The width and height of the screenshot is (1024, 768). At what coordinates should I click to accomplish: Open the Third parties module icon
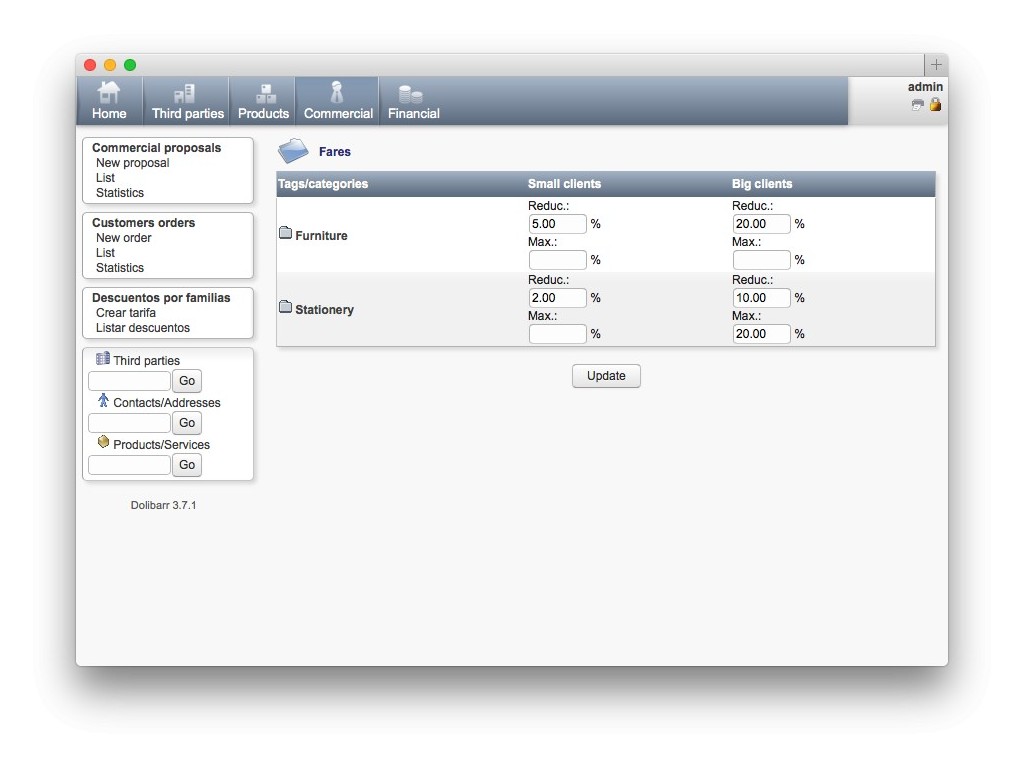click(x=185, y=93)
